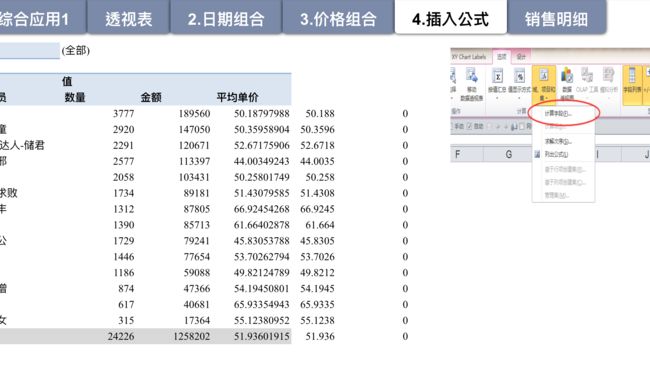Select the cell with 51.936
Image resolution: width=650 pixels, height=366 pixels.
click(x=320, y=337)
